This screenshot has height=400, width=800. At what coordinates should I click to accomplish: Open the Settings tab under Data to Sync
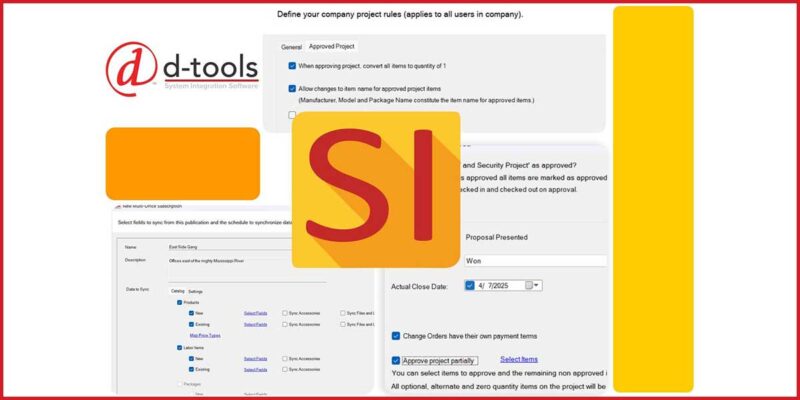195,291
